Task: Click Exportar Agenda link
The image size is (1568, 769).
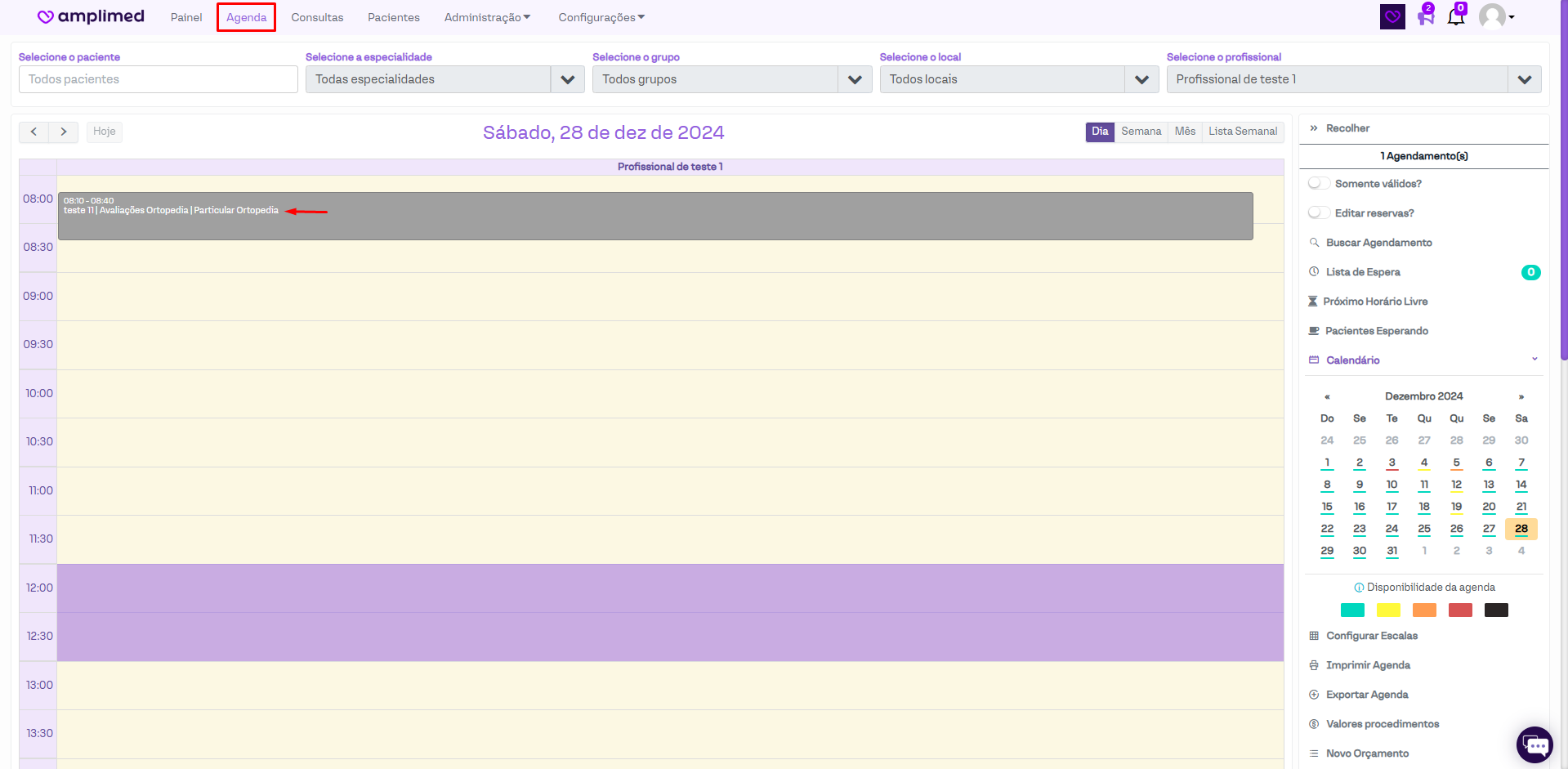Action: [1366, 695]
